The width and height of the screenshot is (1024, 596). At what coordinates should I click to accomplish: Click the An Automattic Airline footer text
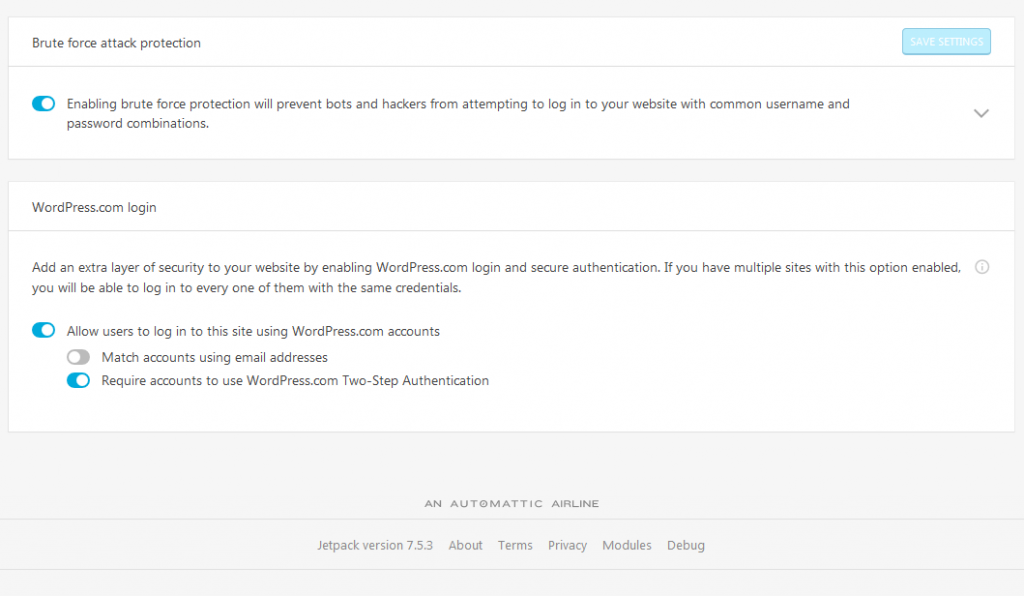512,504
